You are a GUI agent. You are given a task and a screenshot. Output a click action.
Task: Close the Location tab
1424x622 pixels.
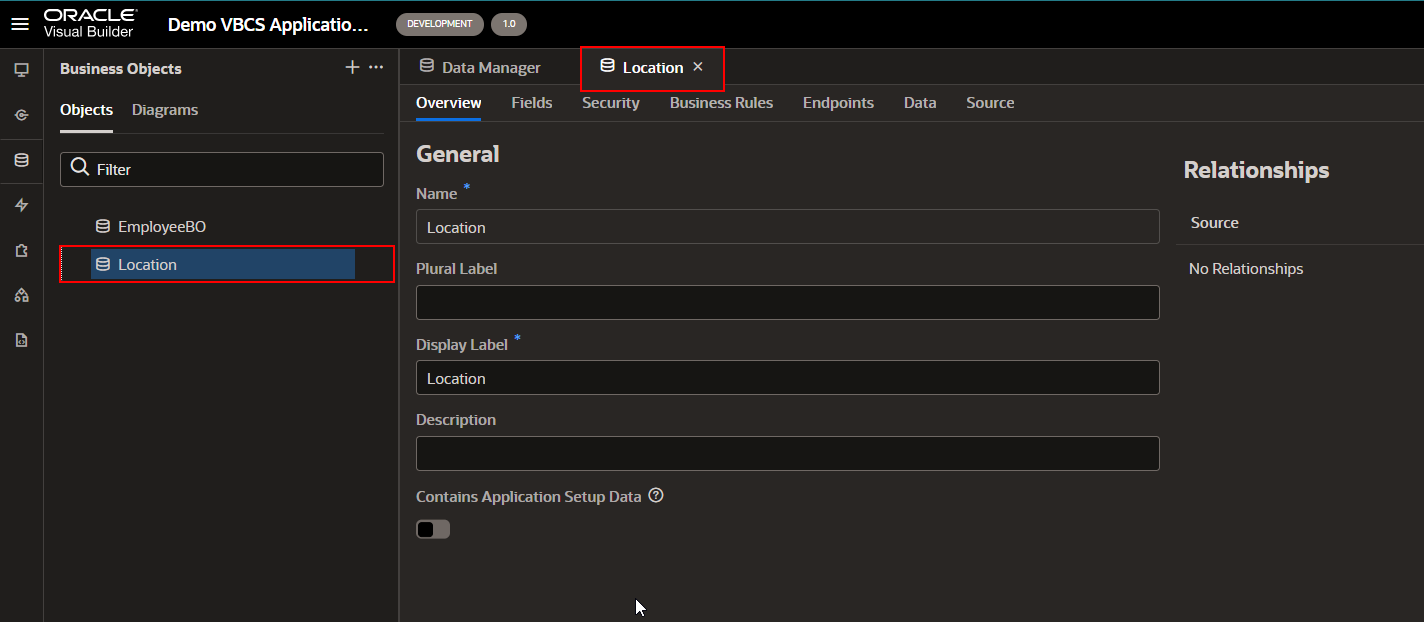(x=698, y=67)
